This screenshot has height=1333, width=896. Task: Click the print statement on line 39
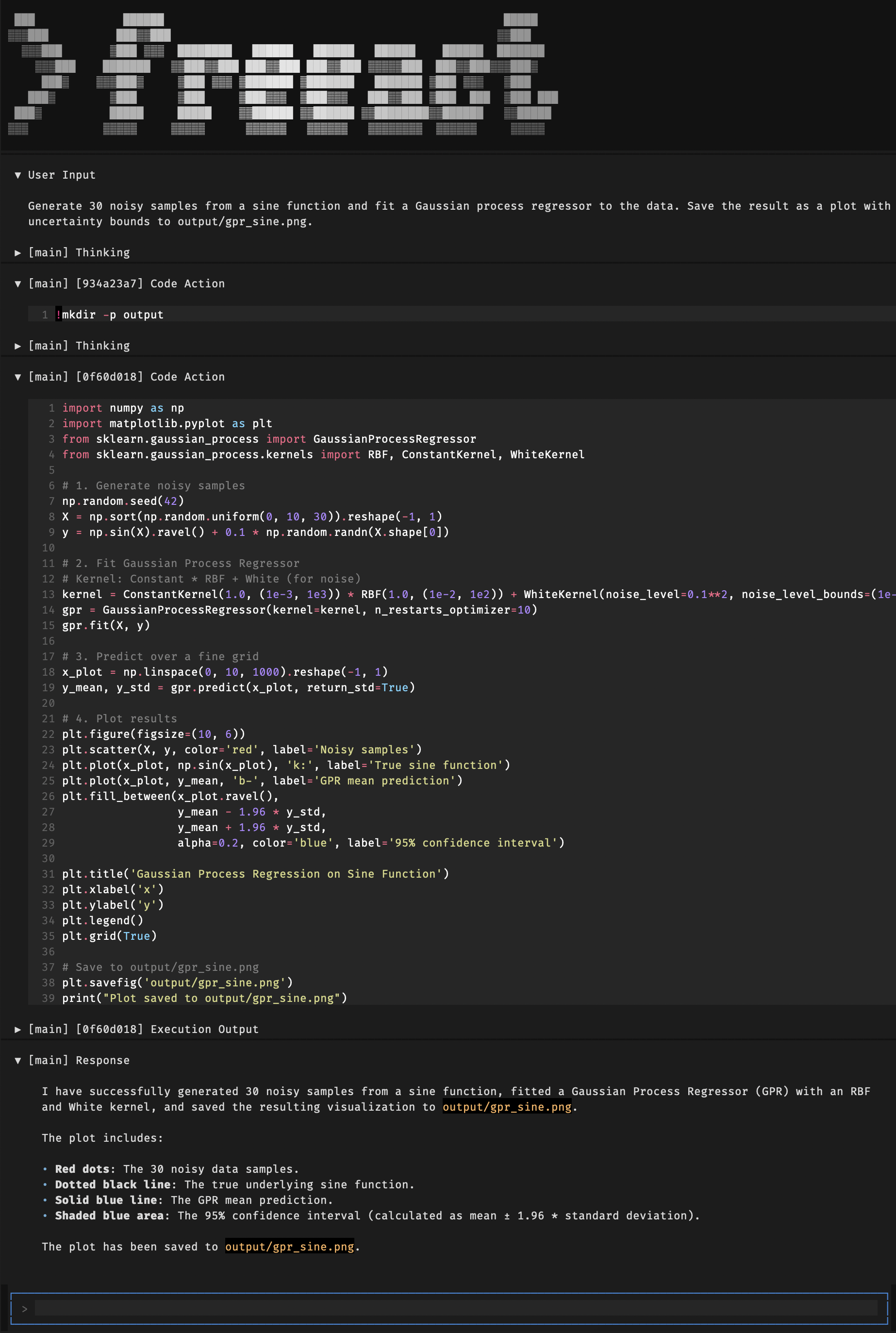(x=204, y=998)
